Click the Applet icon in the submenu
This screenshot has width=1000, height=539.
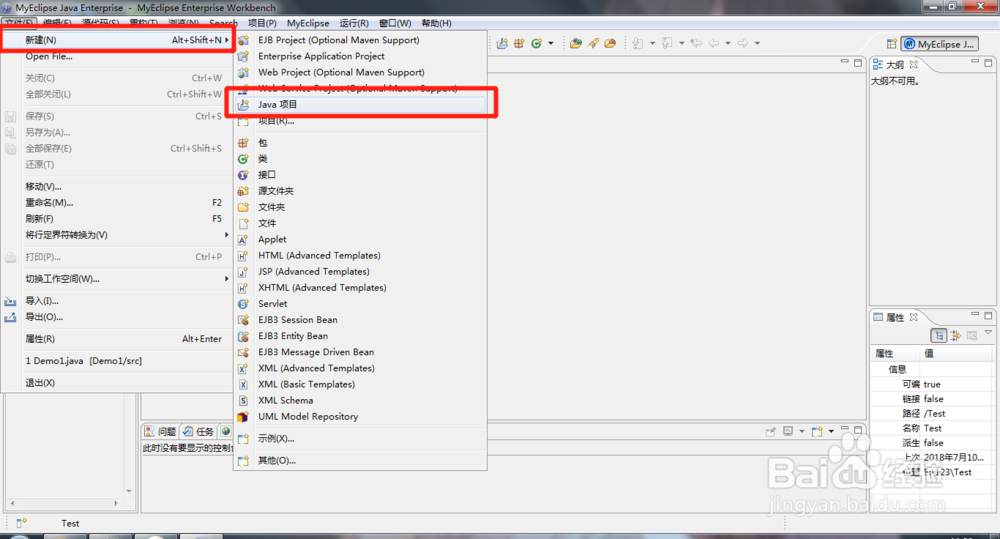coord(243,240)
